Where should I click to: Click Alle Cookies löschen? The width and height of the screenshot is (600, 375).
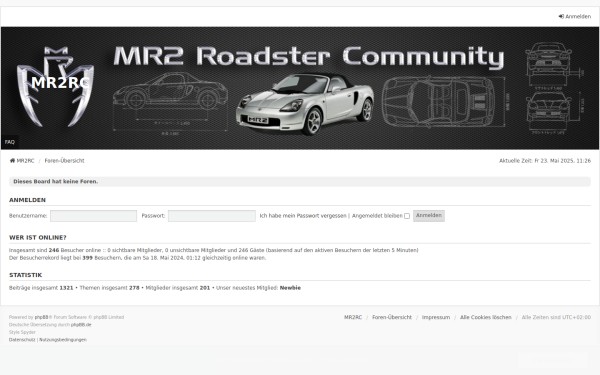[486, 317]
